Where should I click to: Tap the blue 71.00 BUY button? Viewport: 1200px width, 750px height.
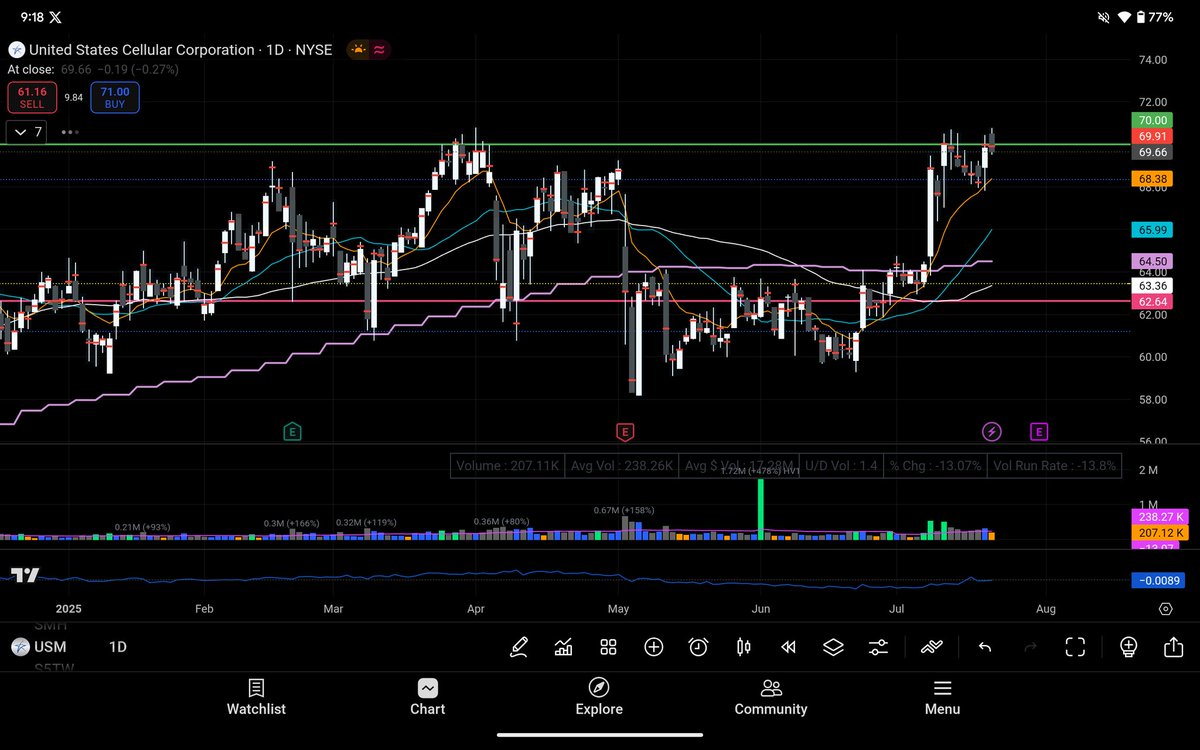[115, 97]
